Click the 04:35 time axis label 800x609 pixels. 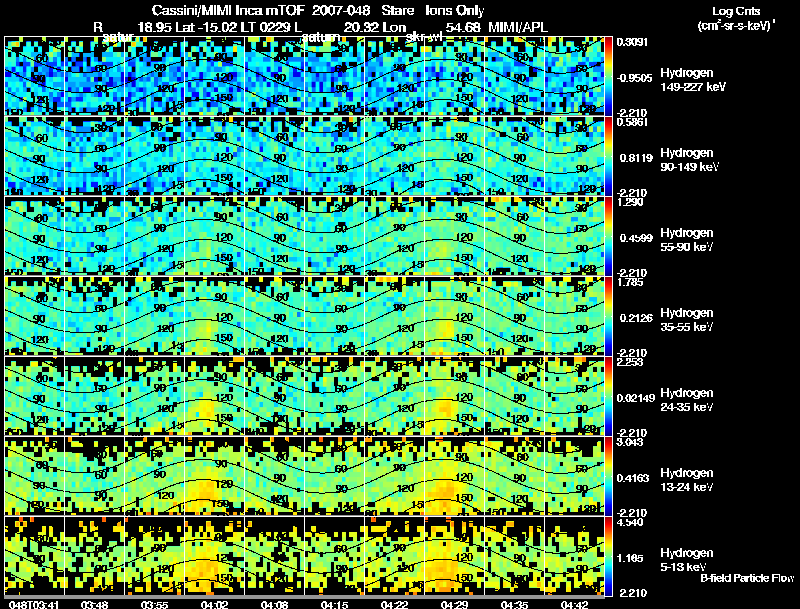pyautogui.click(x=514, y=605)
